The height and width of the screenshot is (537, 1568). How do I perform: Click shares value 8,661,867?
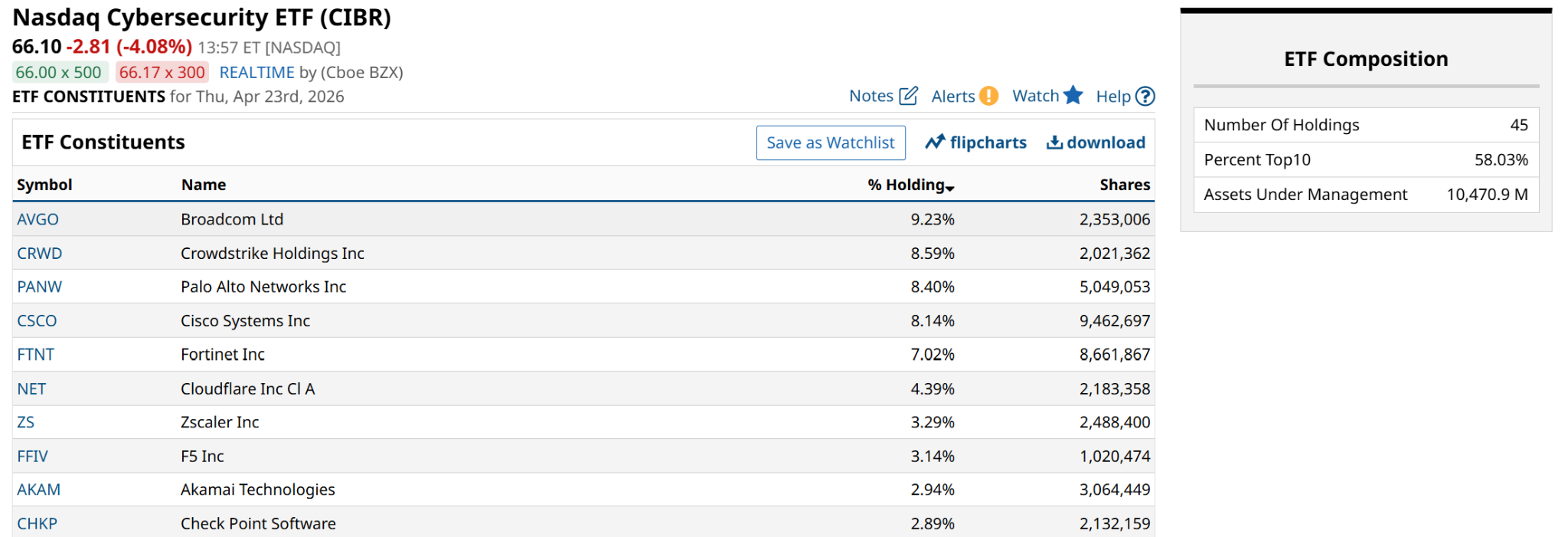coord(1115,354)
